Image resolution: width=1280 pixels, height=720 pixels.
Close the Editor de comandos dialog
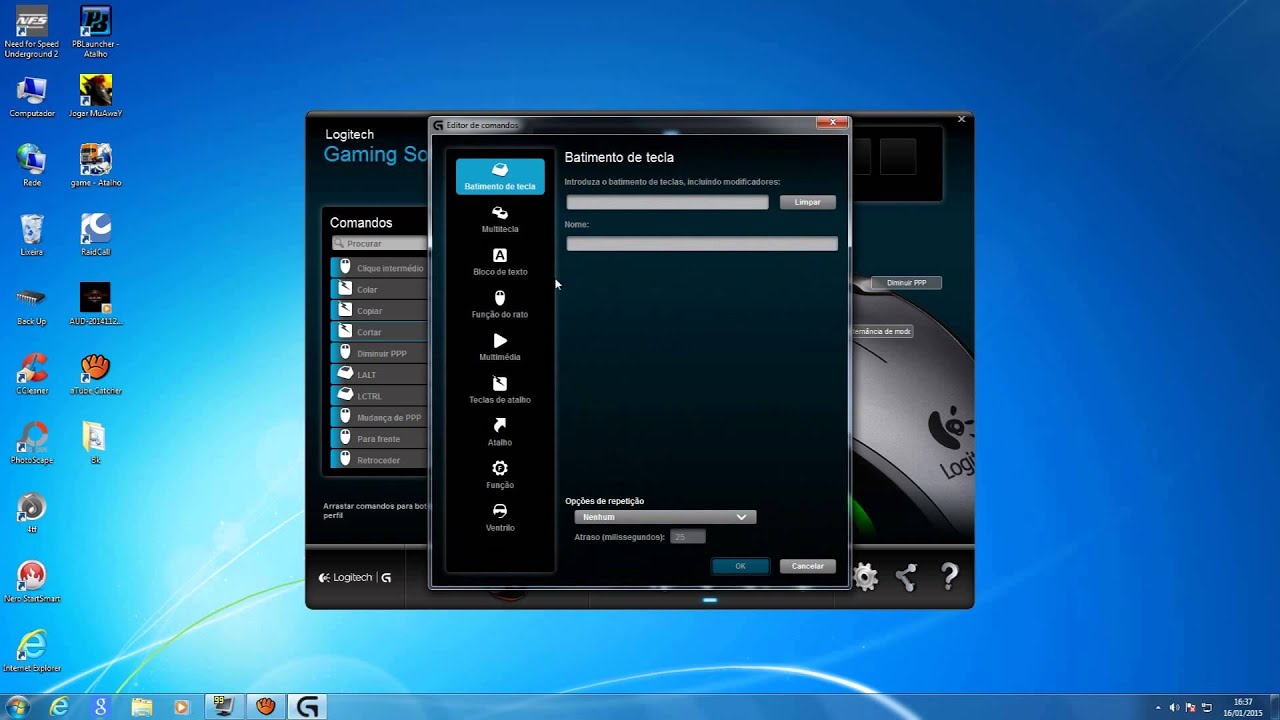pos(832,122)
